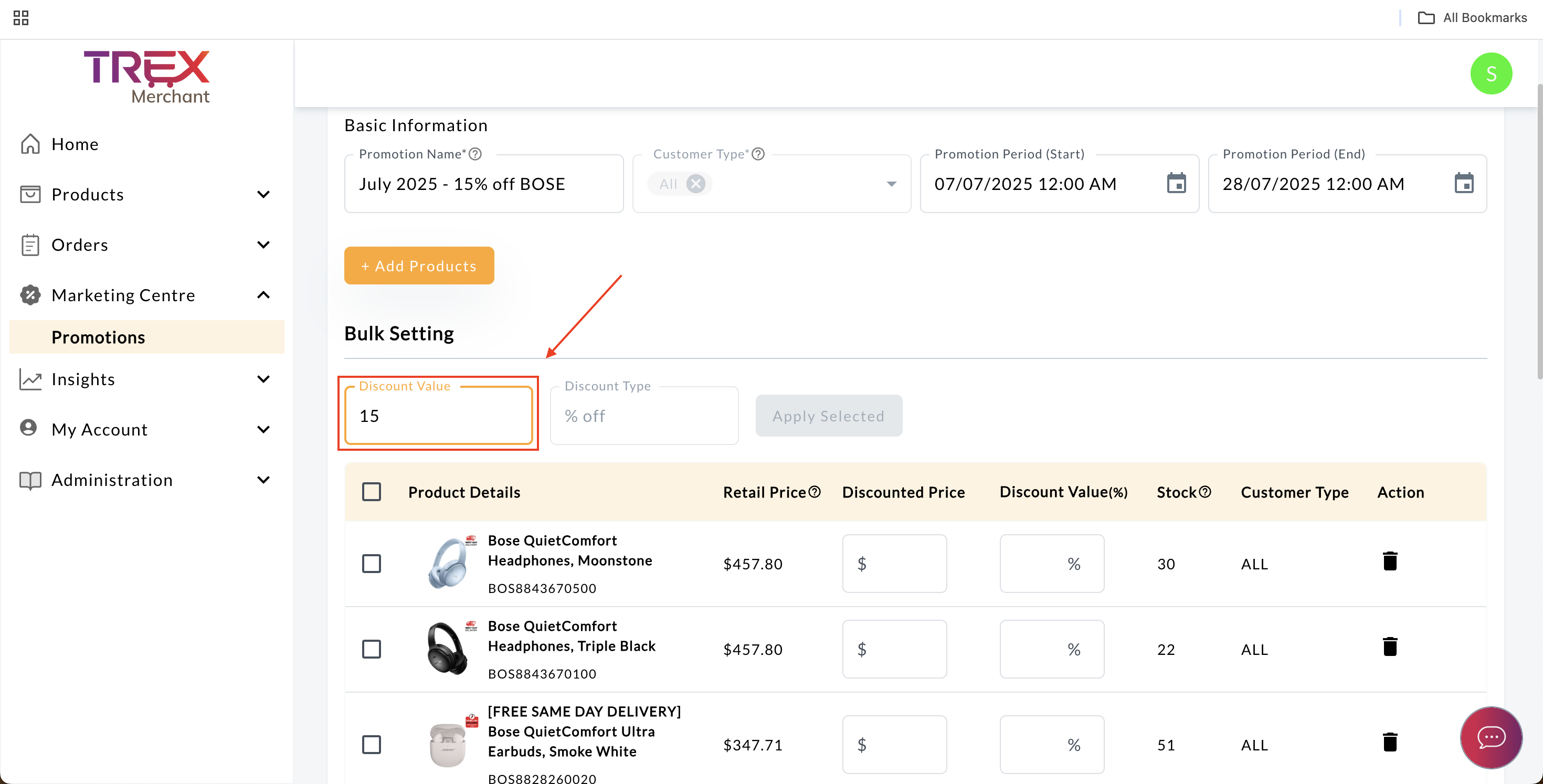This screenshot has width=1543, height=784.
Task: Click the TREX Merchant logo
Action: pyautogui.click(x=147, y=77)
